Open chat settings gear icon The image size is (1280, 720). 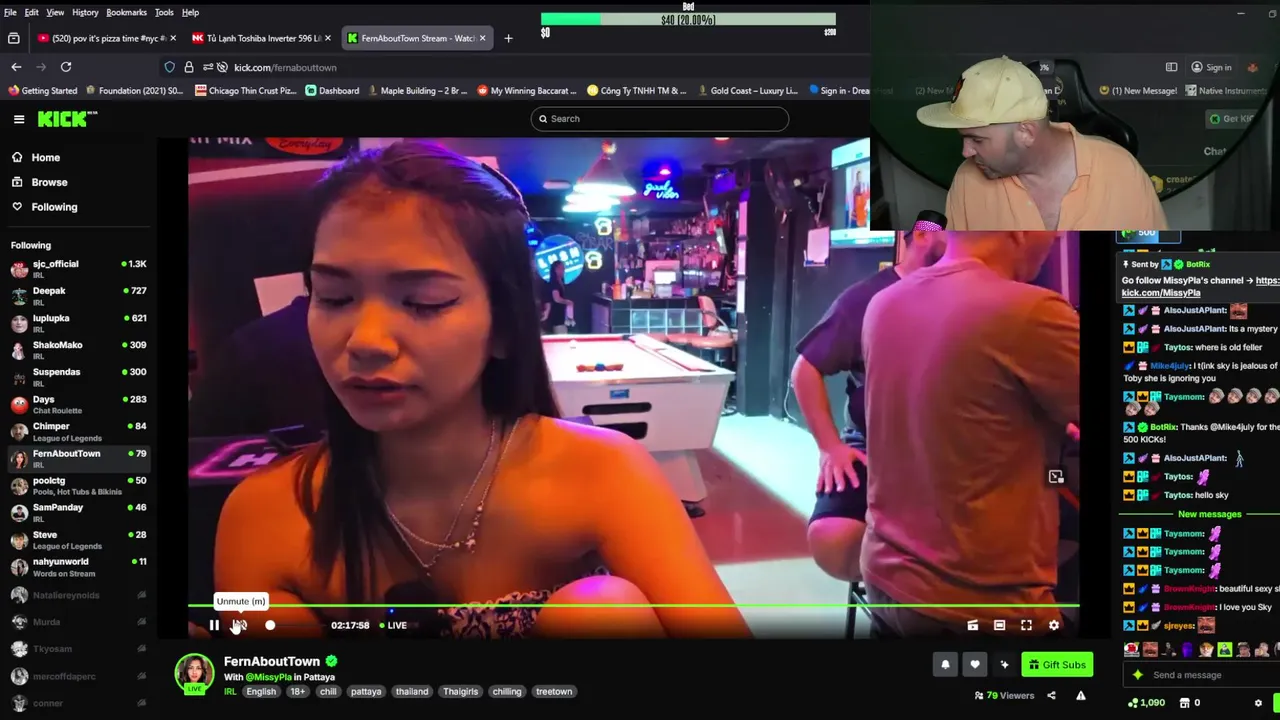click(x=1258, y=703)
